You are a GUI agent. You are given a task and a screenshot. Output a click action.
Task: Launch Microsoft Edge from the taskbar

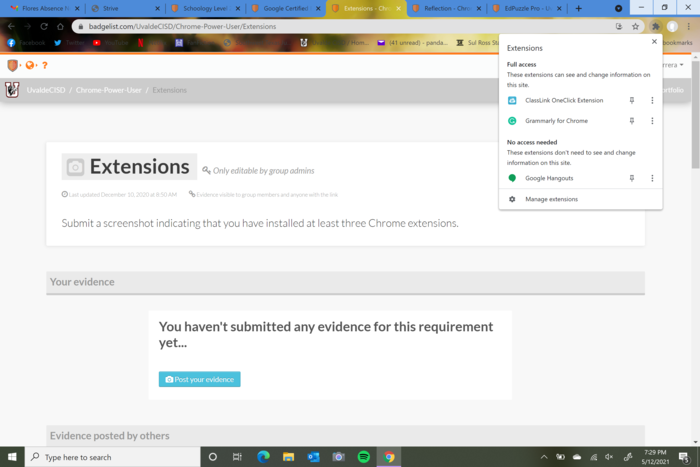tap(263, 457)
